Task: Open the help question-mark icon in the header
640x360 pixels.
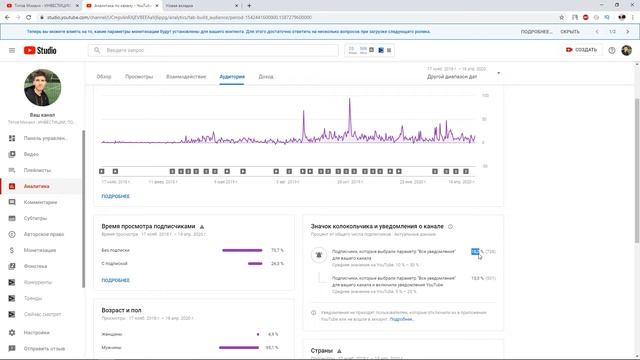Action: (611, 50)
